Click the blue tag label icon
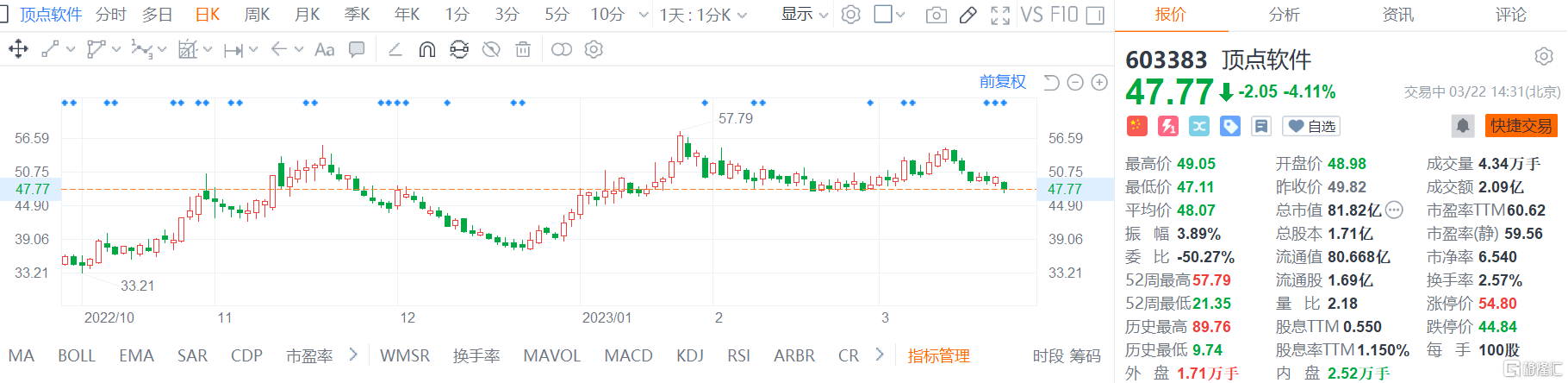Image resolution: width=1568 pixels, height=383 pixels. (1230, 126)
